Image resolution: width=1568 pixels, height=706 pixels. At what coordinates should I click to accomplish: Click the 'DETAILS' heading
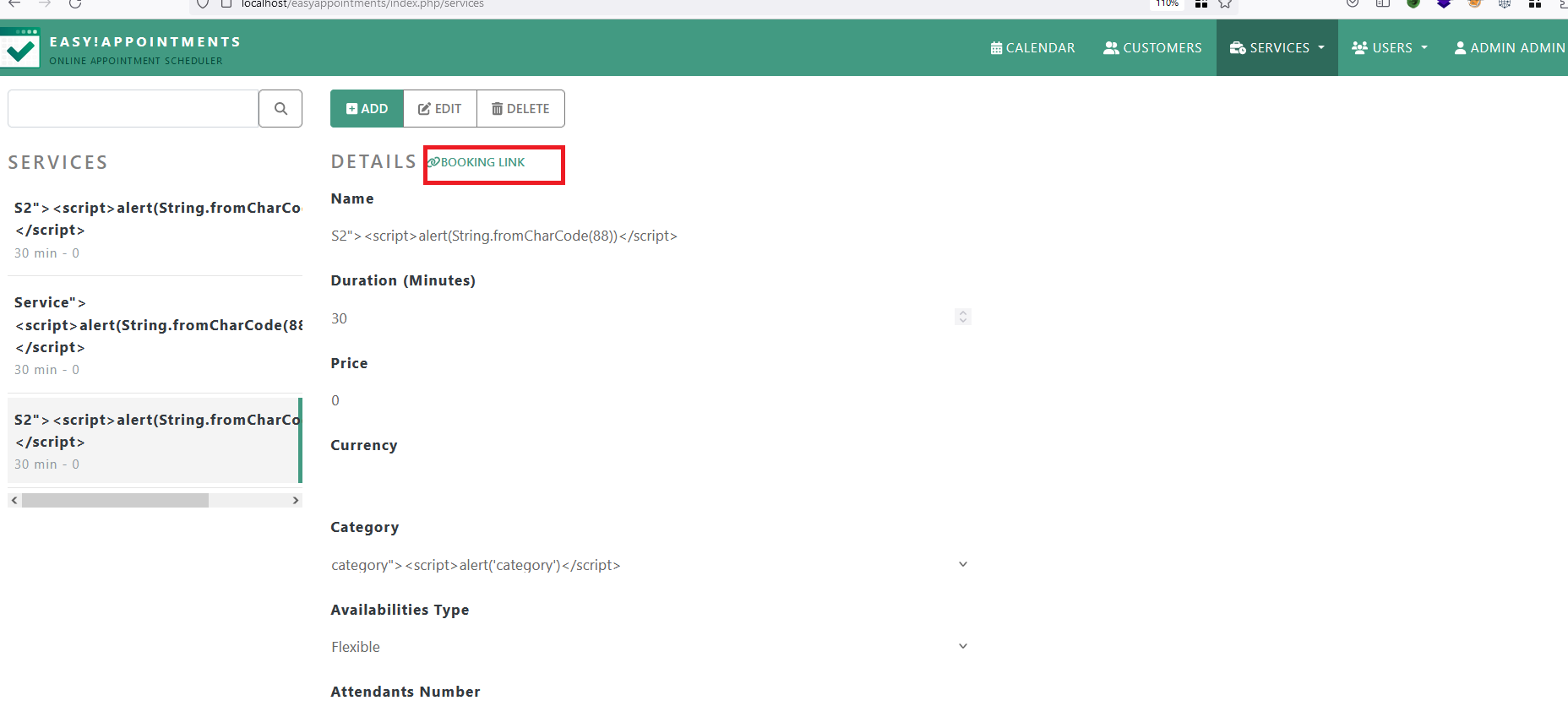click(x=373, y=162)
